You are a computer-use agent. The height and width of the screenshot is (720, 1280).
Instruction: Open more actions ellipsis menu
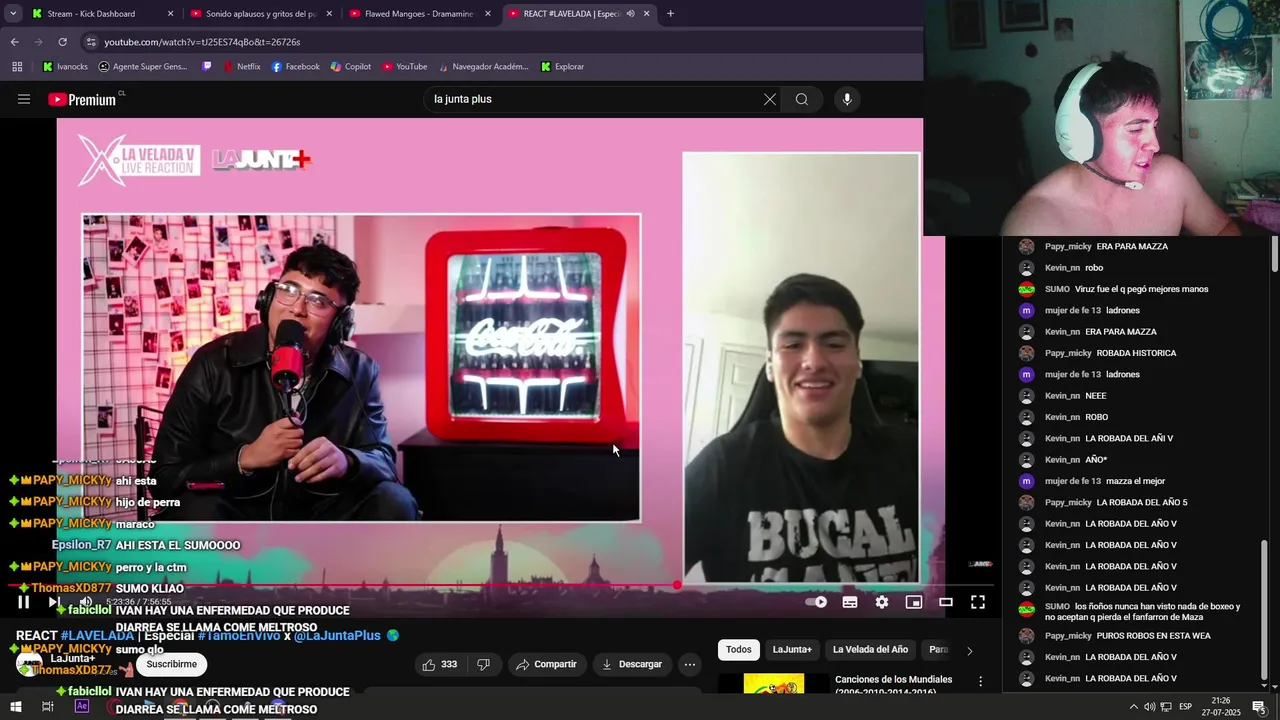[689, 664]
